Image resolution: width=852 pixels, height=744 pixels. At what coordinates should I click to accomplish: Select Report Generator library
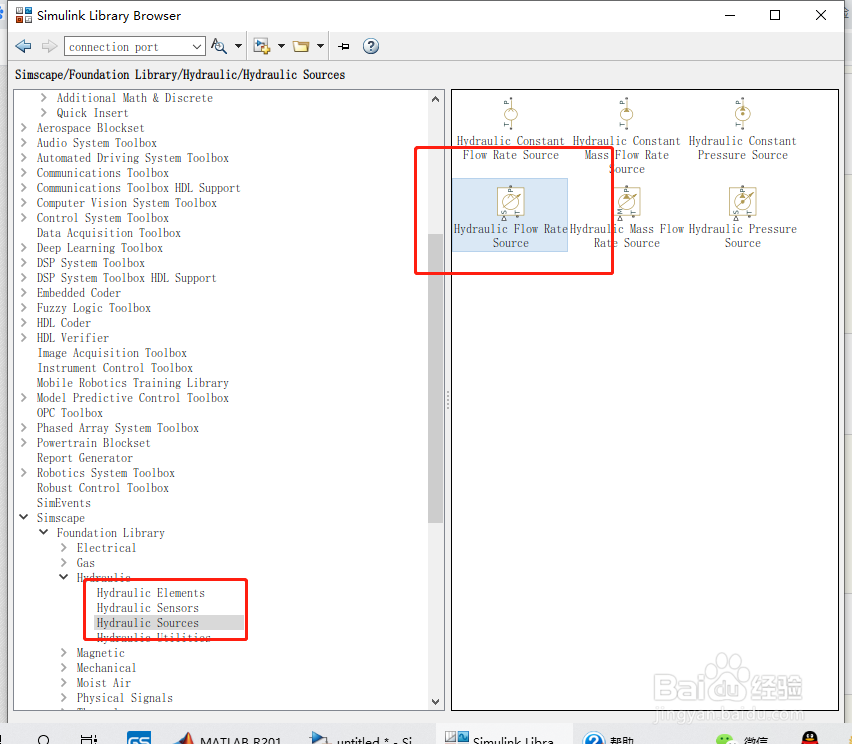[85, 458]
